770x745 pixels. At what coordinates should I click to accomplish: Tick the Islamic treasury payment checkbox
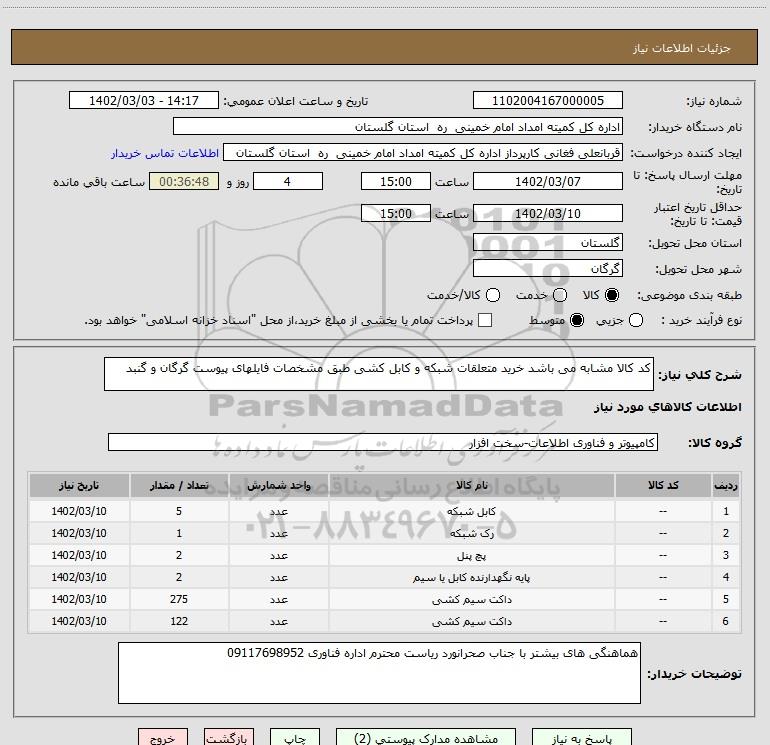coord(485,320)
